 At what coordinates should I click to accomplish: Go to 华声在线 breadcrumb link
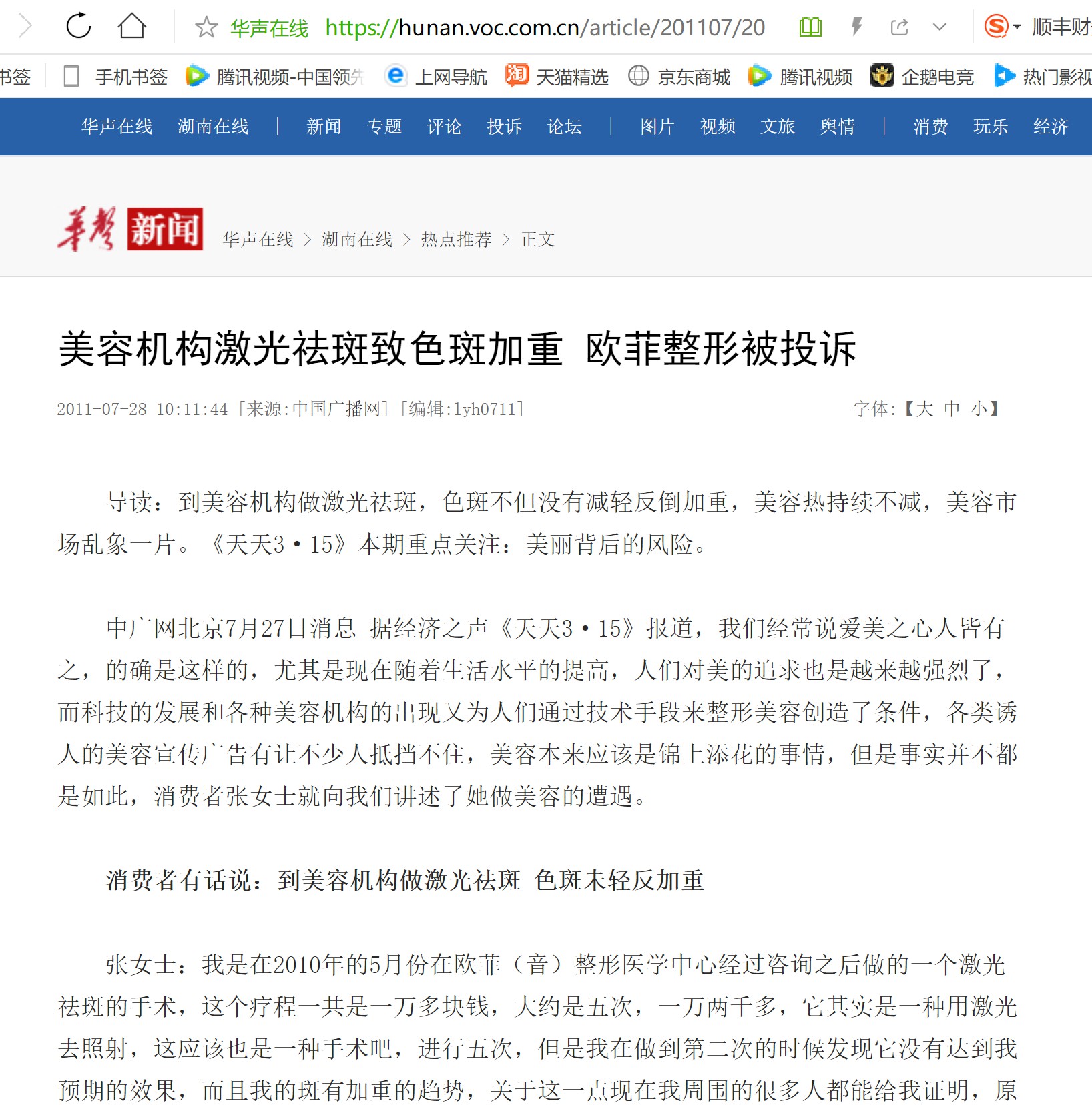tap(258, 239)
